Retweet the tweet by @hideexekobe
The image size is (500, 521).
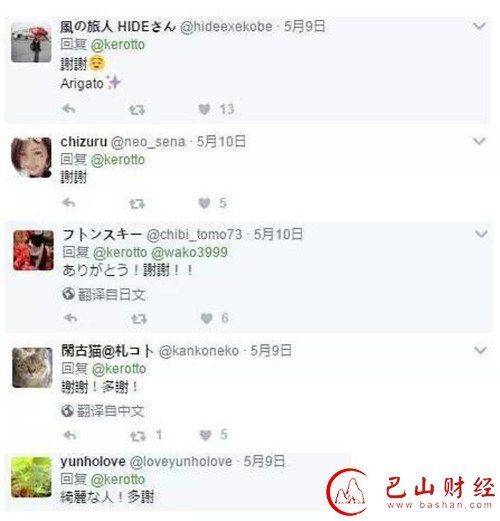[x=137, y=109]
